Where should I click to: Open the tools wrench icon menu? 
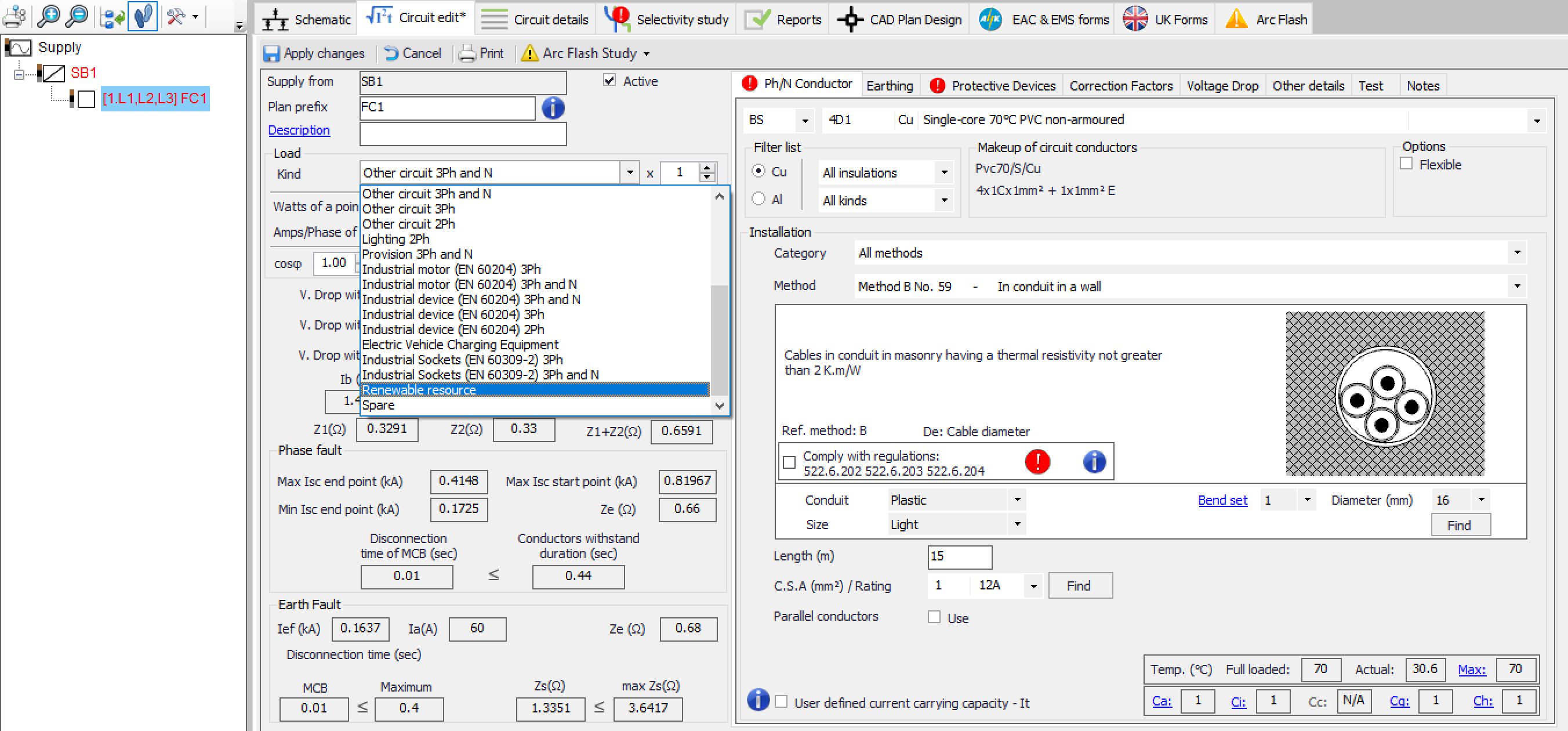(183, 16)
